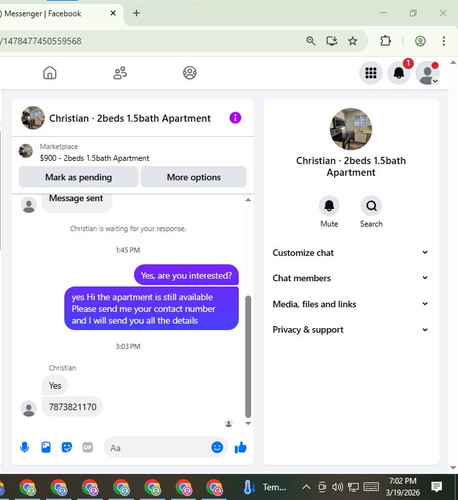Show hidden icons in system tray

[306, 487]
